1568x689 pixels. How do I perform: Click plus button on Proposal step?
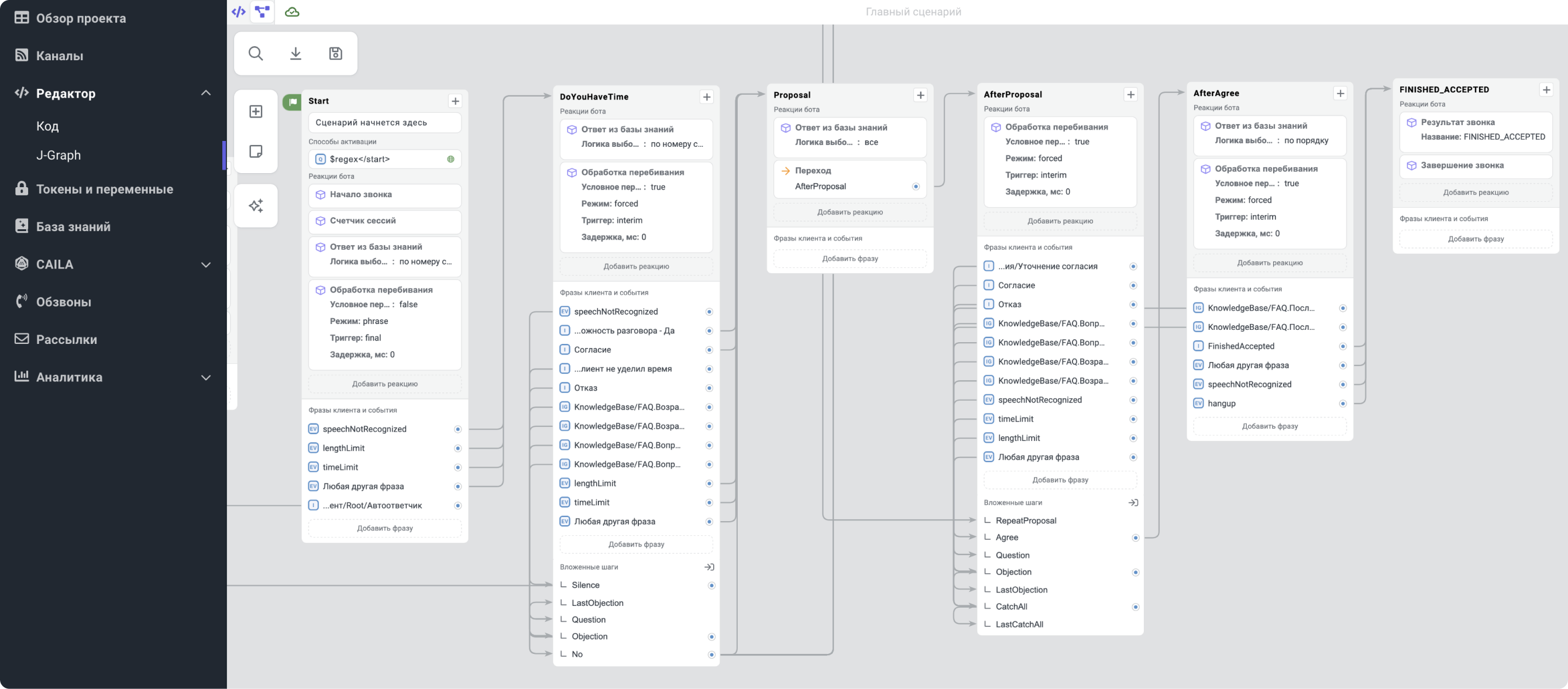(x=920, y=95)
